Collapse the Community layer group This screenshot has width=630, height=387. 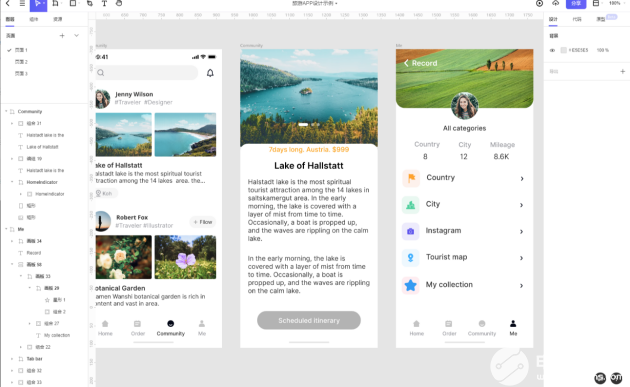pyautogui.click(x=6, y=111)
